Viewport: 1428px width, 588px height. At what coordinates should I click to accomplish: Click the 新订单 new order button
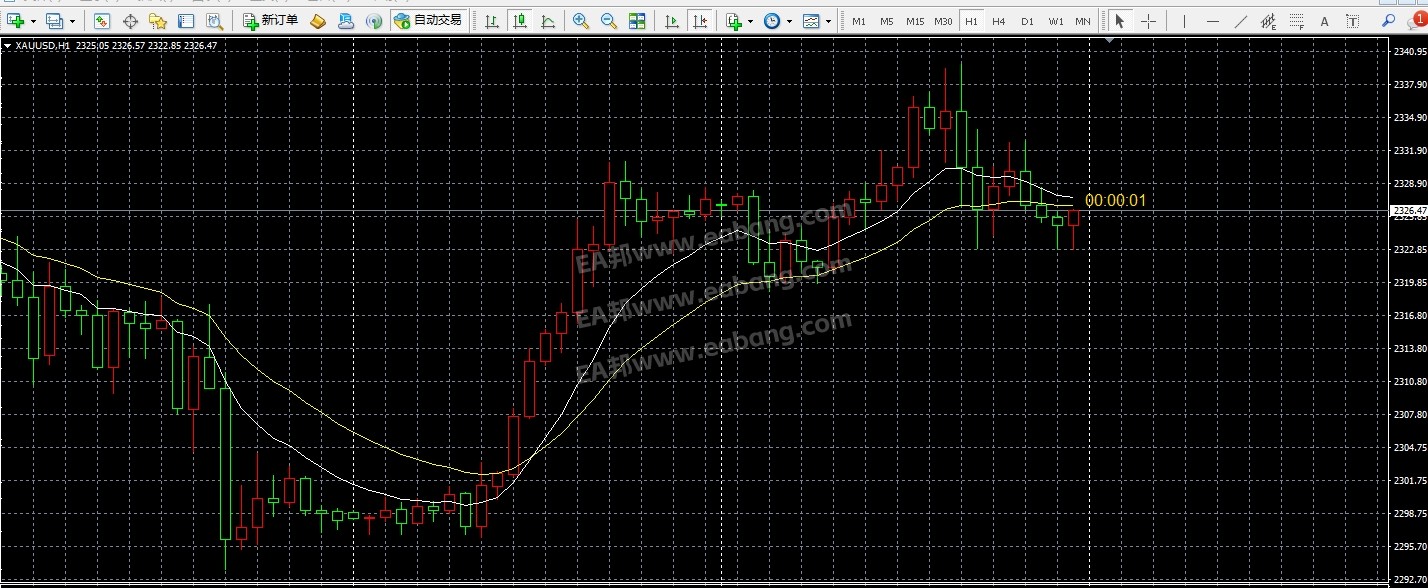pos(270,21)
